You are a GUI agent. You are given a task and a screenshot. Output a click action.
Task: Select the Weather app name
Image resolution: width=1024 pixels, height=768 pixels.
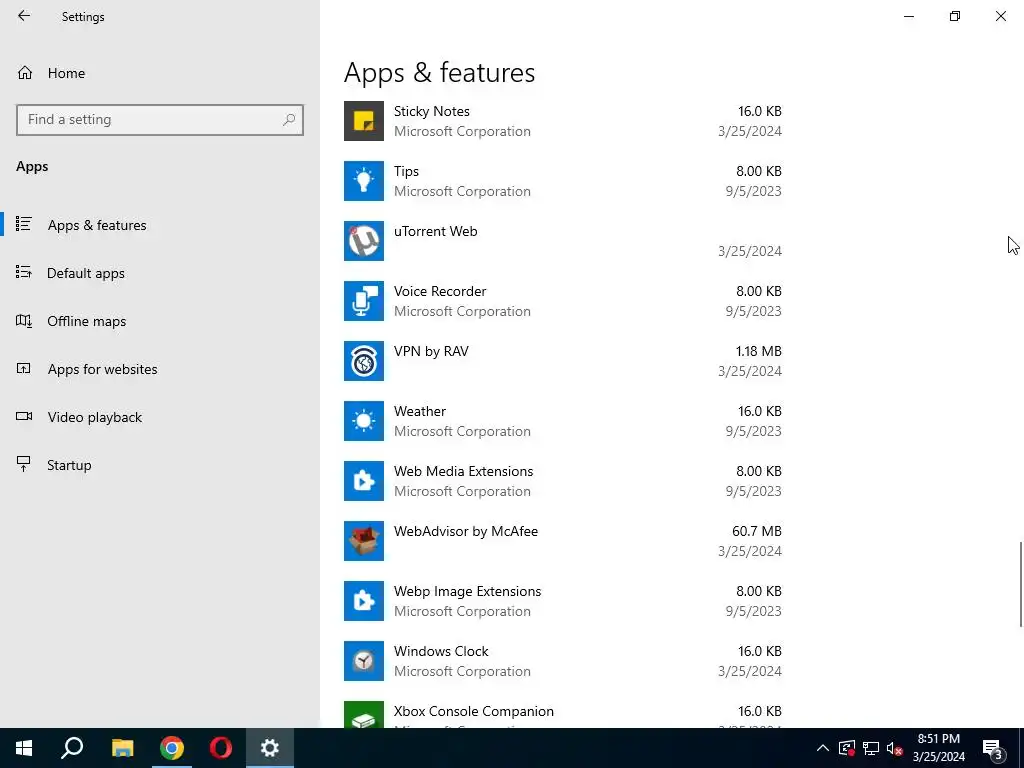[420, 411]
